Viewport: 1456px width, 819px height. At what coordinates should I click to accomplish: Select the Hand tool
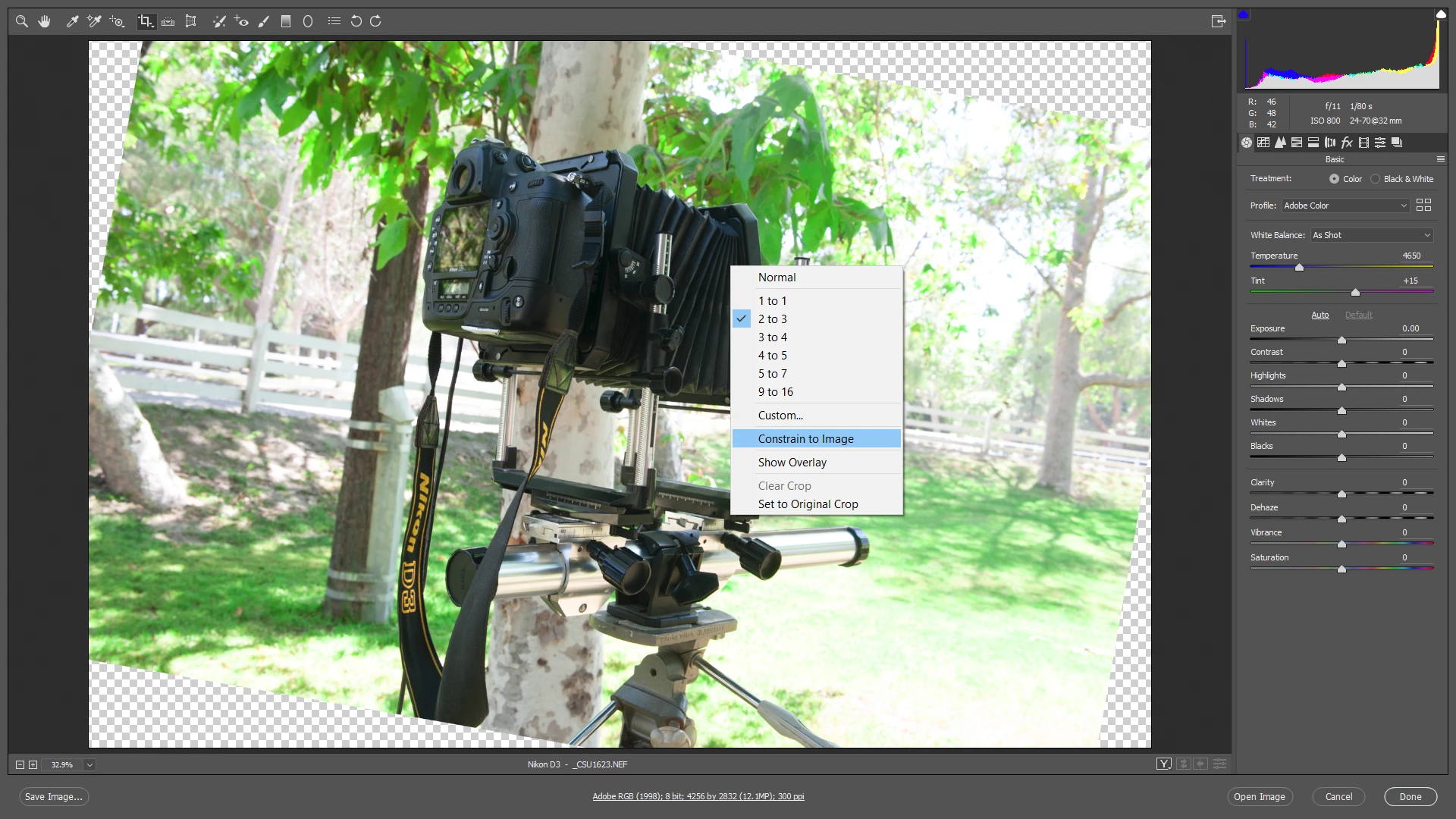coord(45,21)
